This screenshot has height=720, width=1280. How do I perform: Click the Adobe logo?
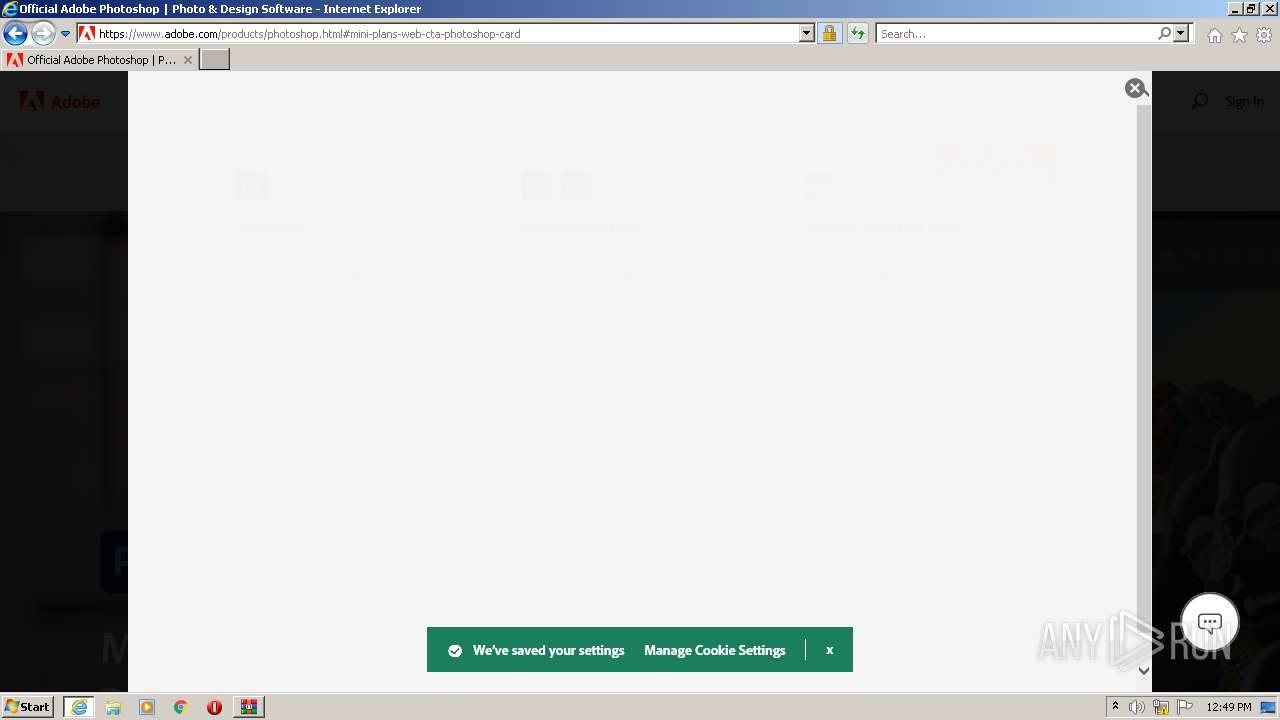pyautogui.click(x=60, y=101)
